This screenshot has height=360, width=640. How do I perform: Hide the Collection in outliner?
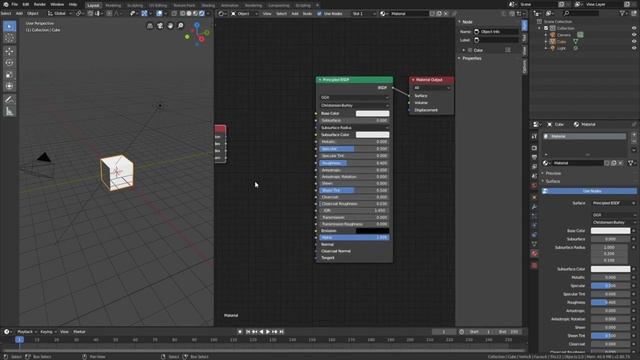coord(634,28)
